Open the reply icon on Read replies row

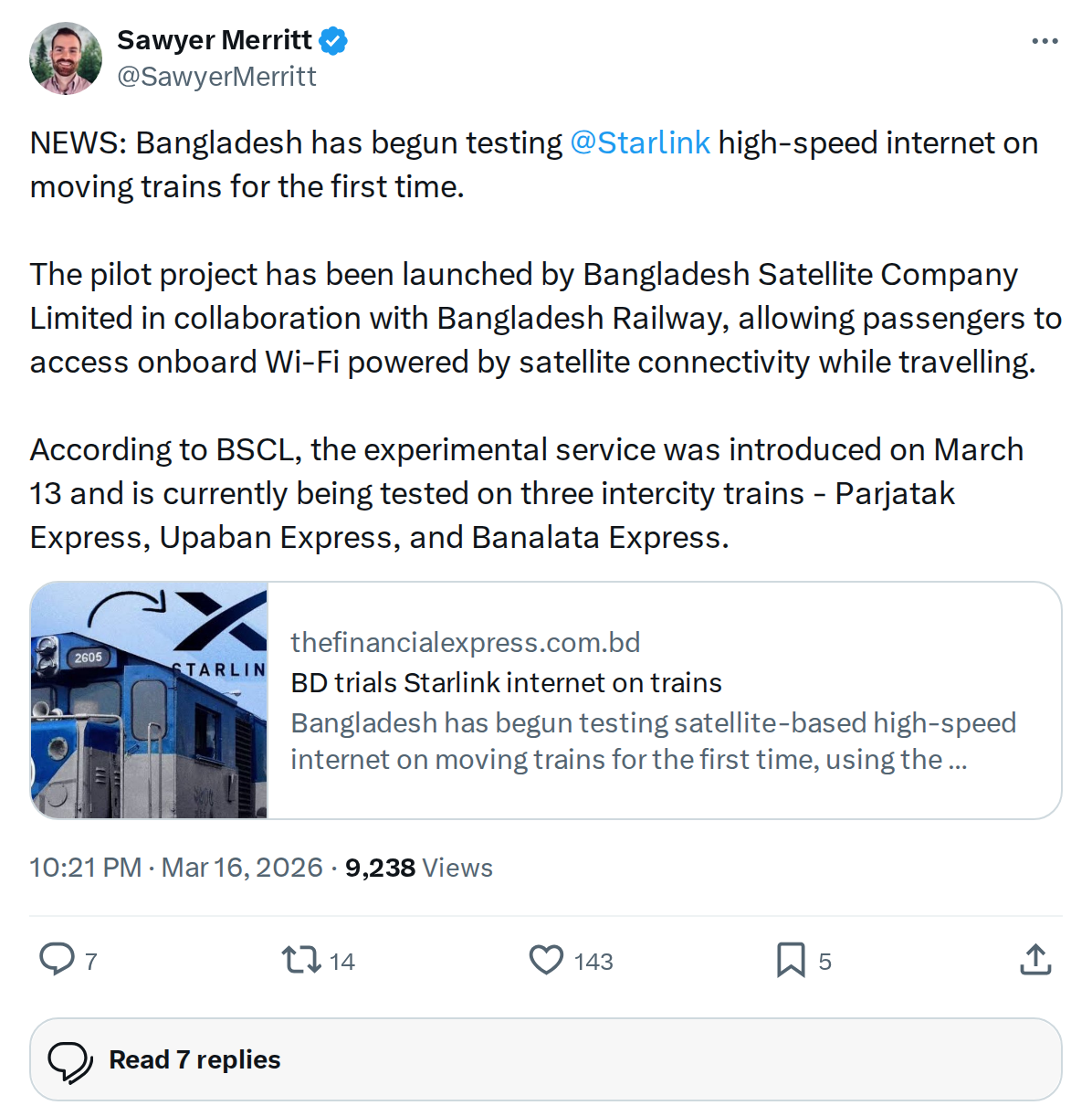click(x=73, y=1058)
